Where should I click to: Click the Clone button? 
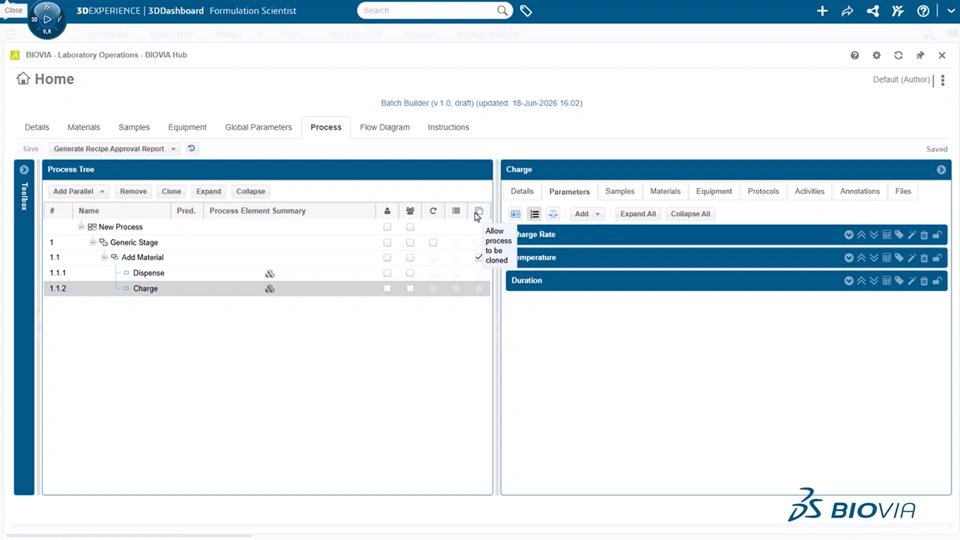pos(171,192)
